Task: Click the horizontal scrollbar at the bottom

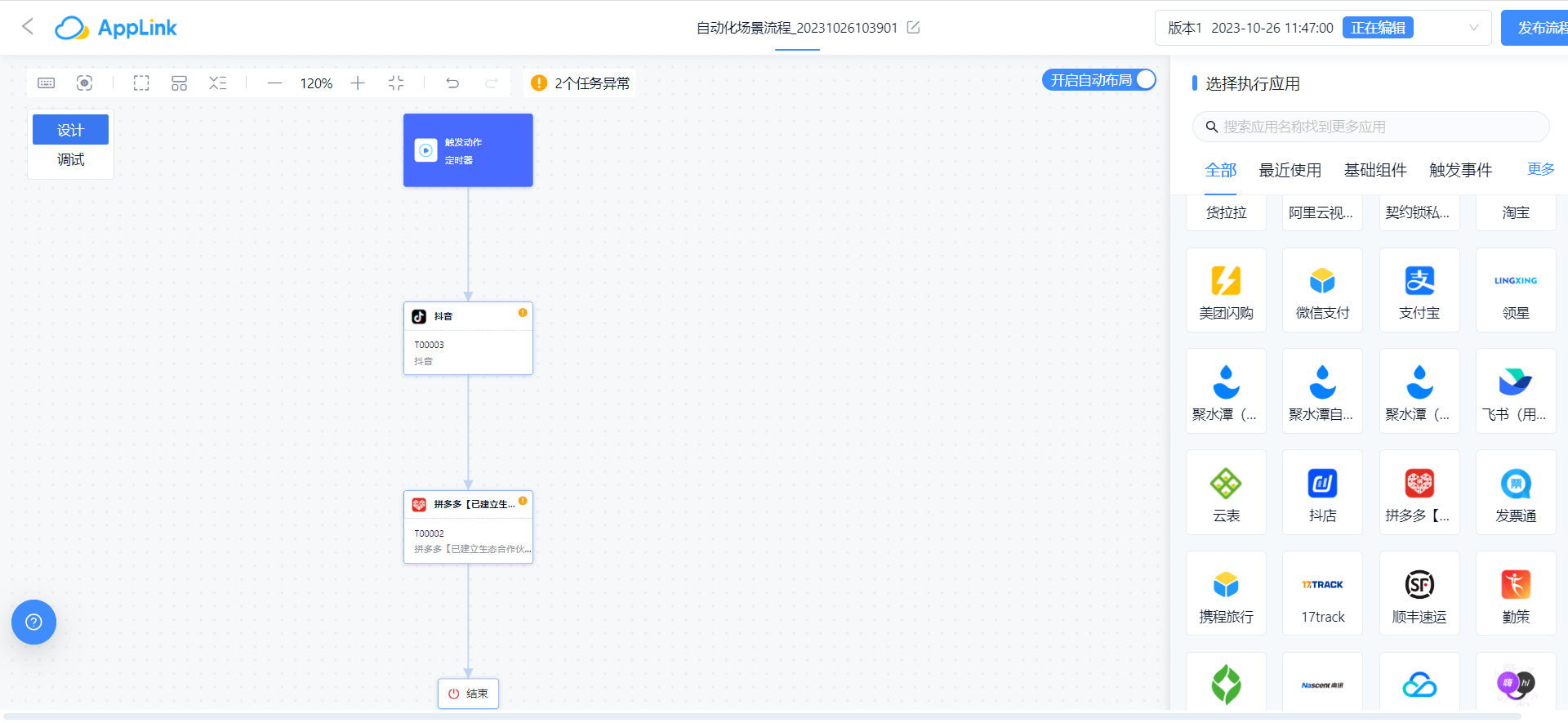Action: [760, 716]
